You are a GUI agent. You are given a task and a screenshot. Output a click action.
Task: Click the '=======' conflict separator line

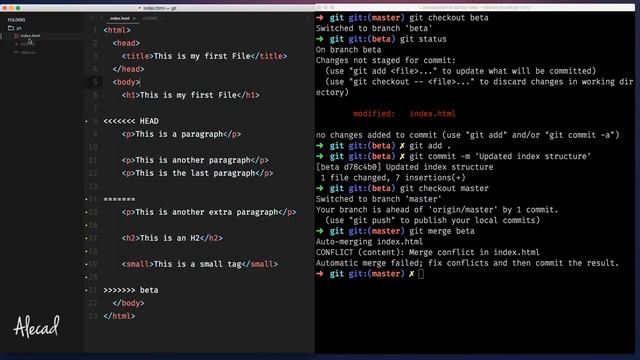[119, 199]
